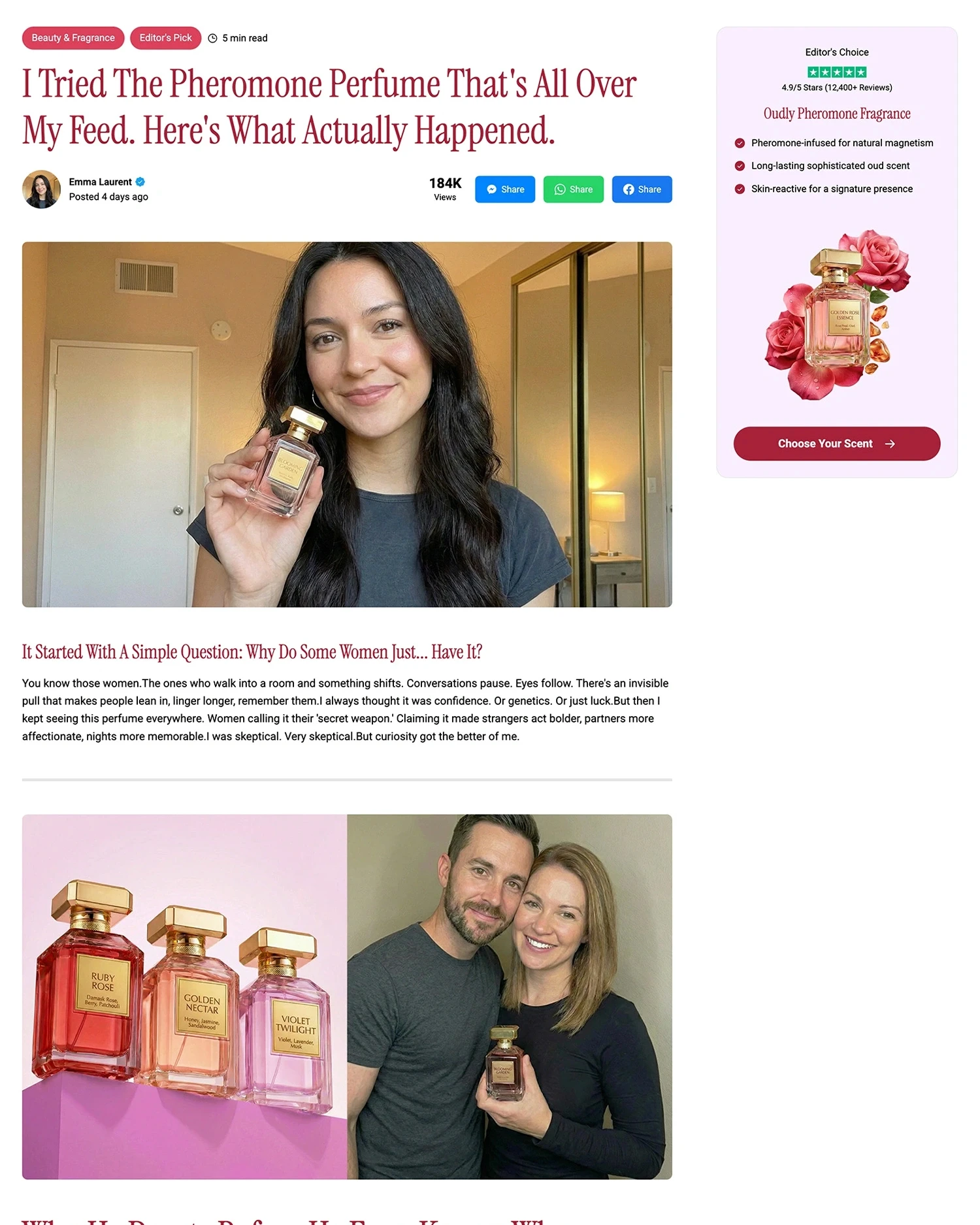Open the Oudly Pheromone Fragrance link
The height and width of the screenshot is (1225, 980).
pyautogui.click(x=837, y=114)
